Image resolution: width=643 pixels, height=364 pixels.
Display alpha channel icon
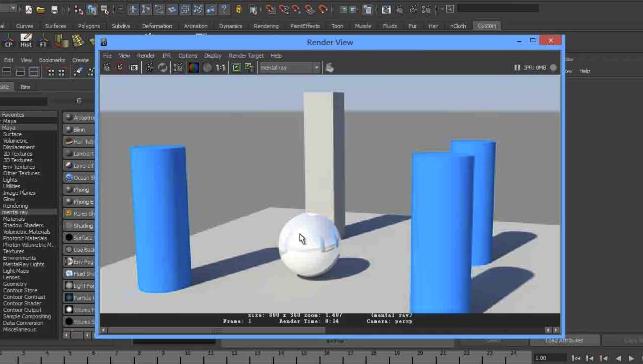[x=207, y=68]
